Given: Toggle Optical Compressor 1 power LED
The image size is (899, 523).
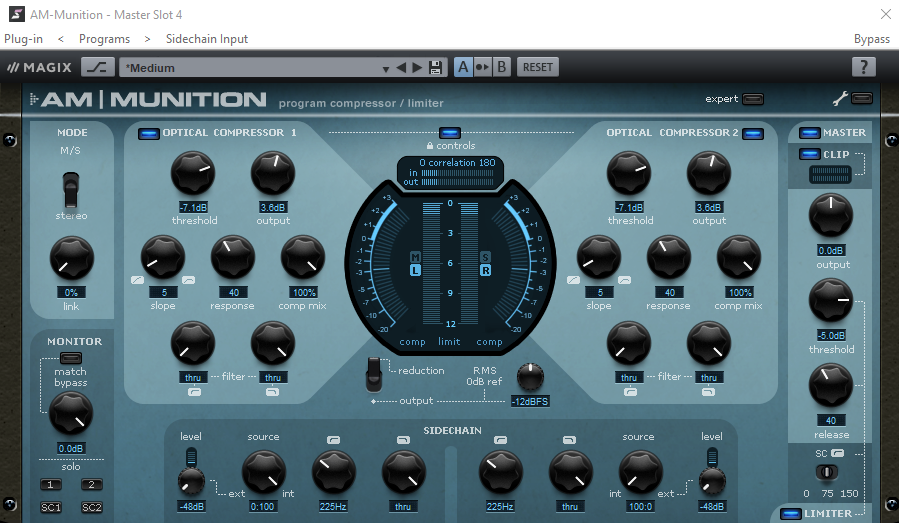Looking at the screenshot, I should point(148,134).
